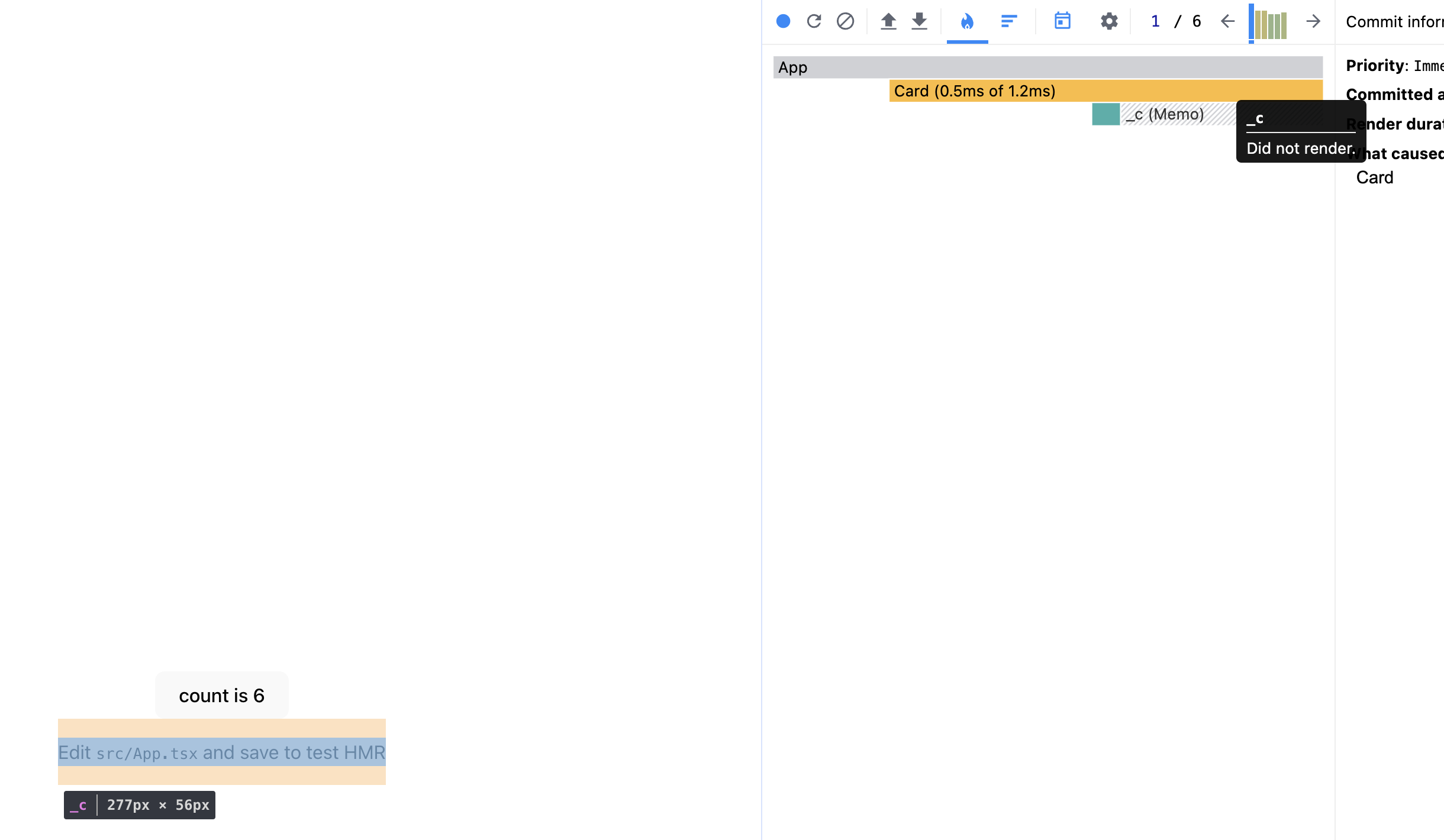
Task: Click the load profile upload arrow icon
Action: point(888,21)
